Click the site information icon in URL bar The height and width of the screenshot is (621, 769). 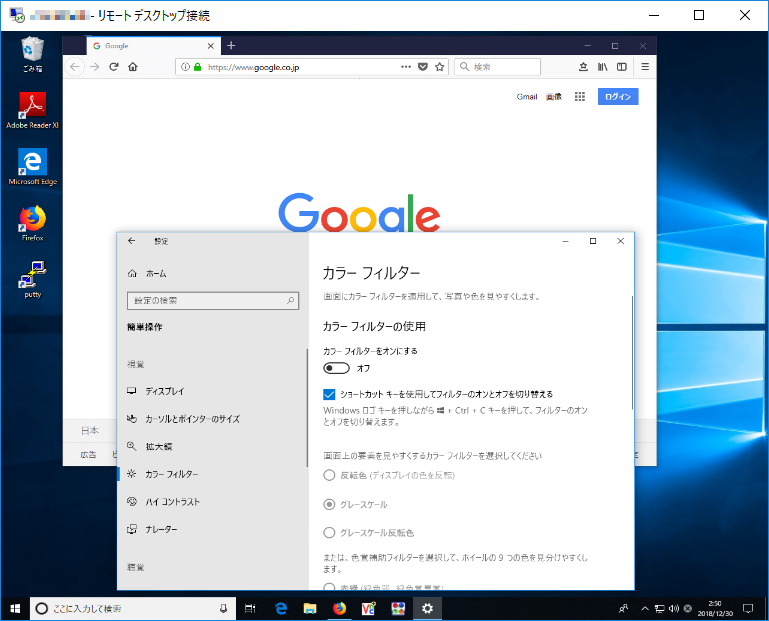(185, 67)
